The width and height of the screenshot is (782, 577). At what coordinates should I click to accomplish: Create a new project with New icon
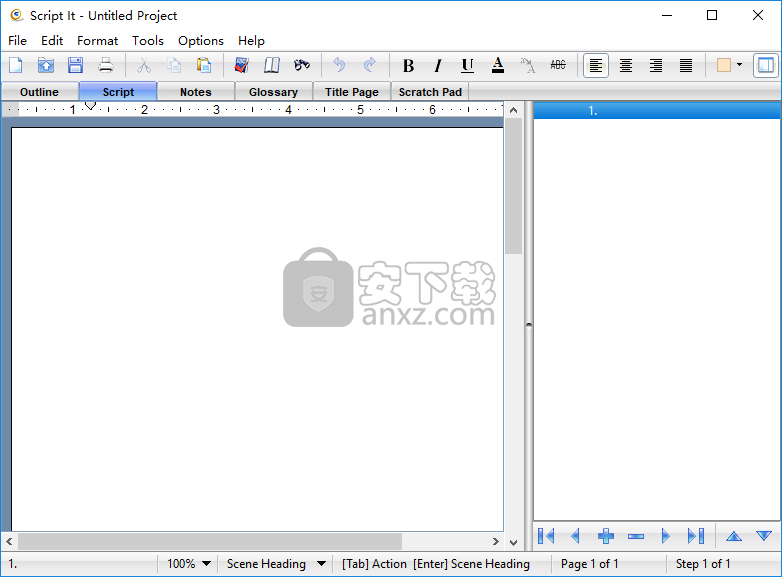pos(16,65)
